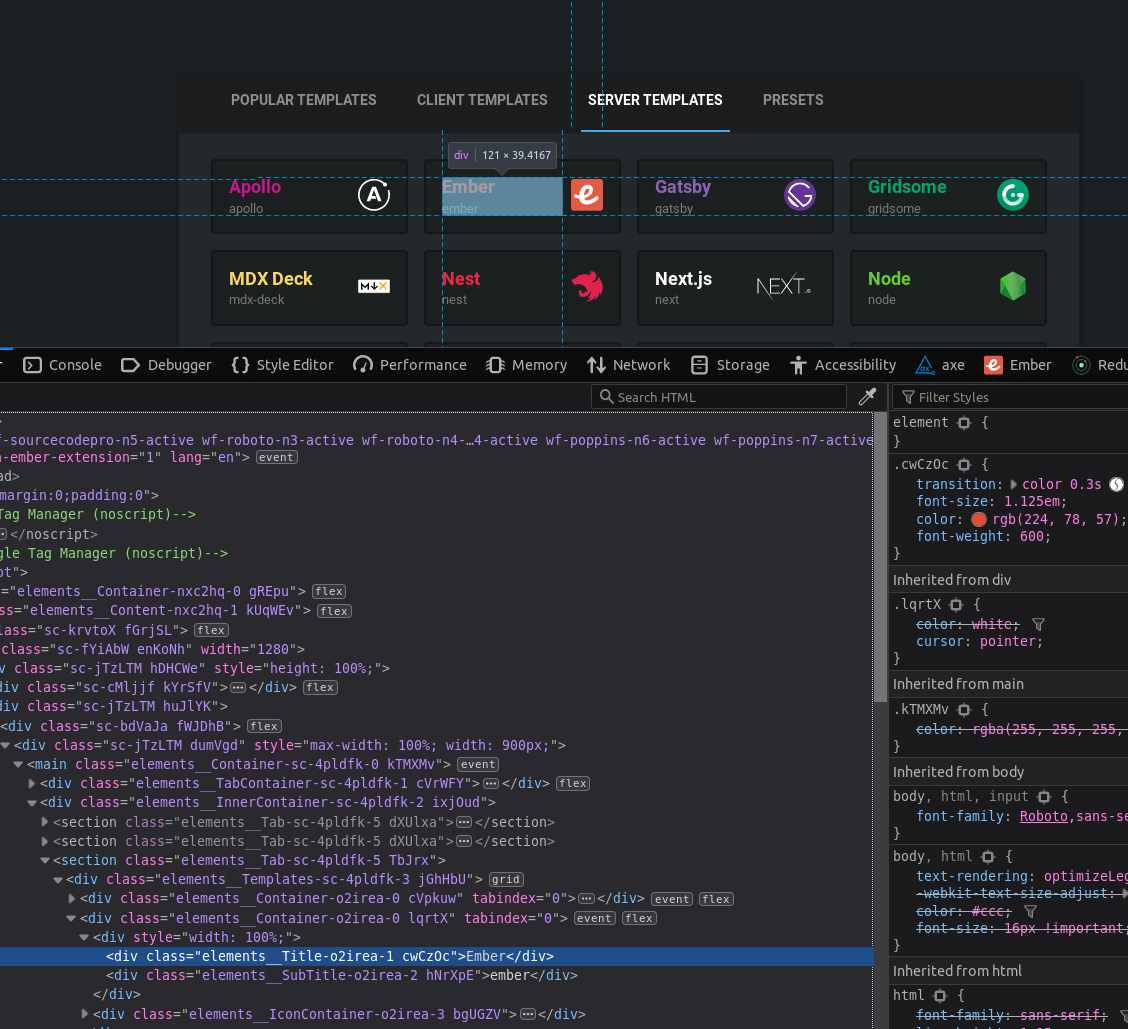Image resolution: width=1128 pixels, height=1029 pixels.
Task: Click the Memory chip icon
Action: pyautogui.click(x=495, y=366)
